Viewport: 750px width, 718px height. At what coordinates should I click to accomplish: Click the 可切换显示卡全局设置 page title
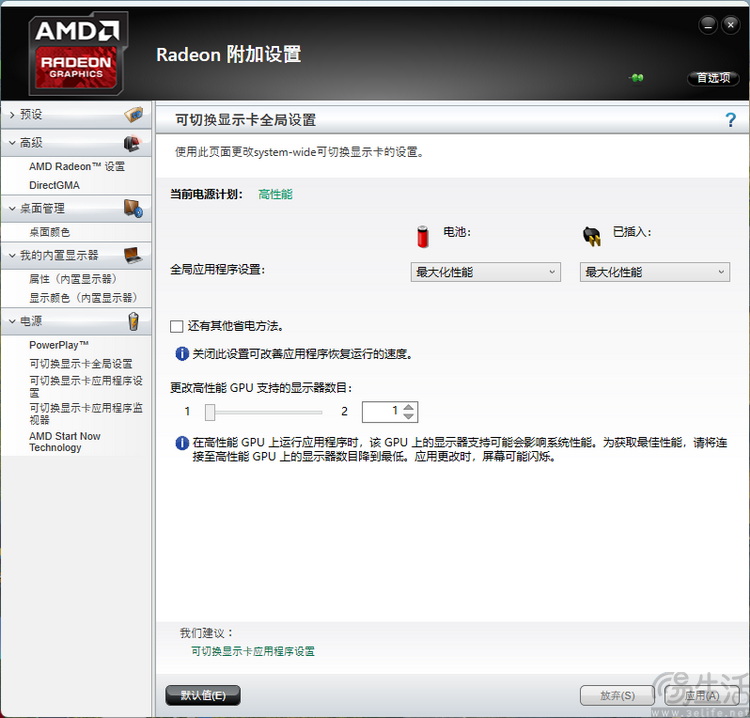[245, 120]
